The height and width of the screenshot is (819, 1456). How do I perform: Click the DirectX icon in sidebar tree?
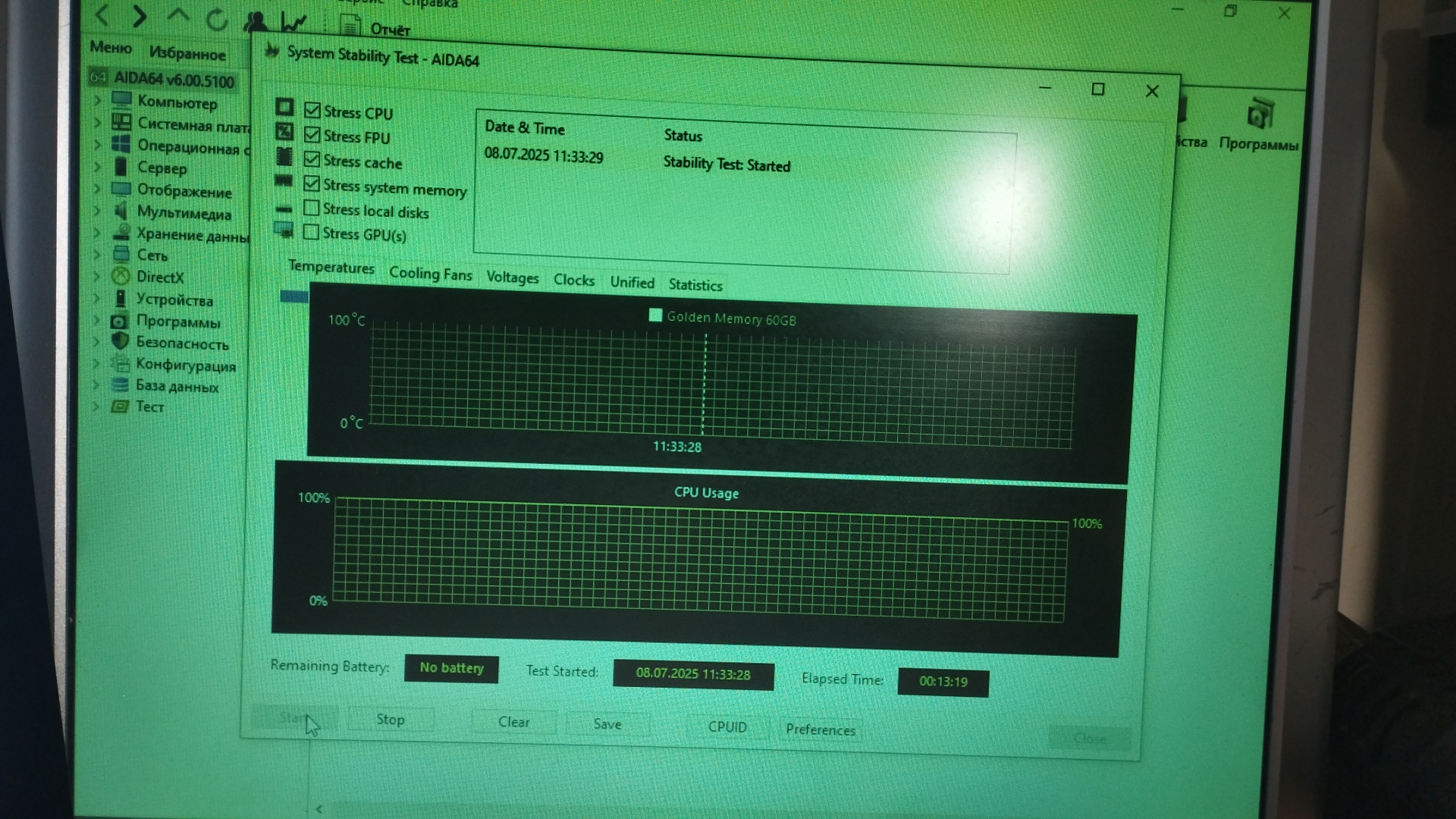[121, 277]
